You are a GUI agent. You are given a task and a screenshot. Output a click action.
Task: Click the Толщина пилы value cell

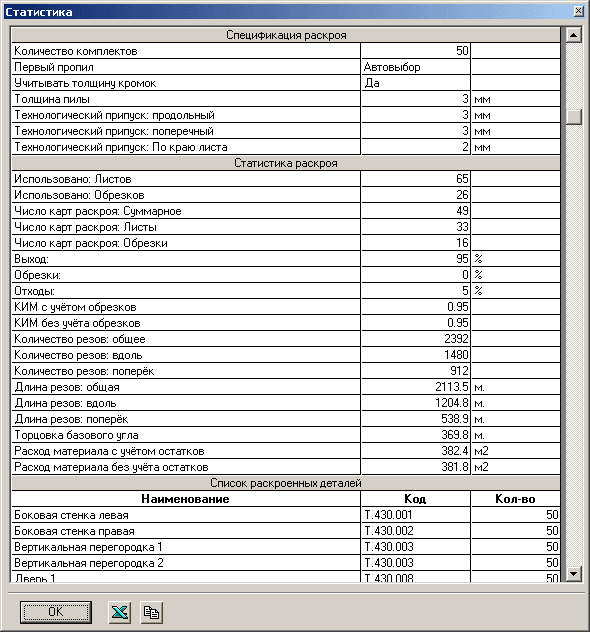[415, 99]
